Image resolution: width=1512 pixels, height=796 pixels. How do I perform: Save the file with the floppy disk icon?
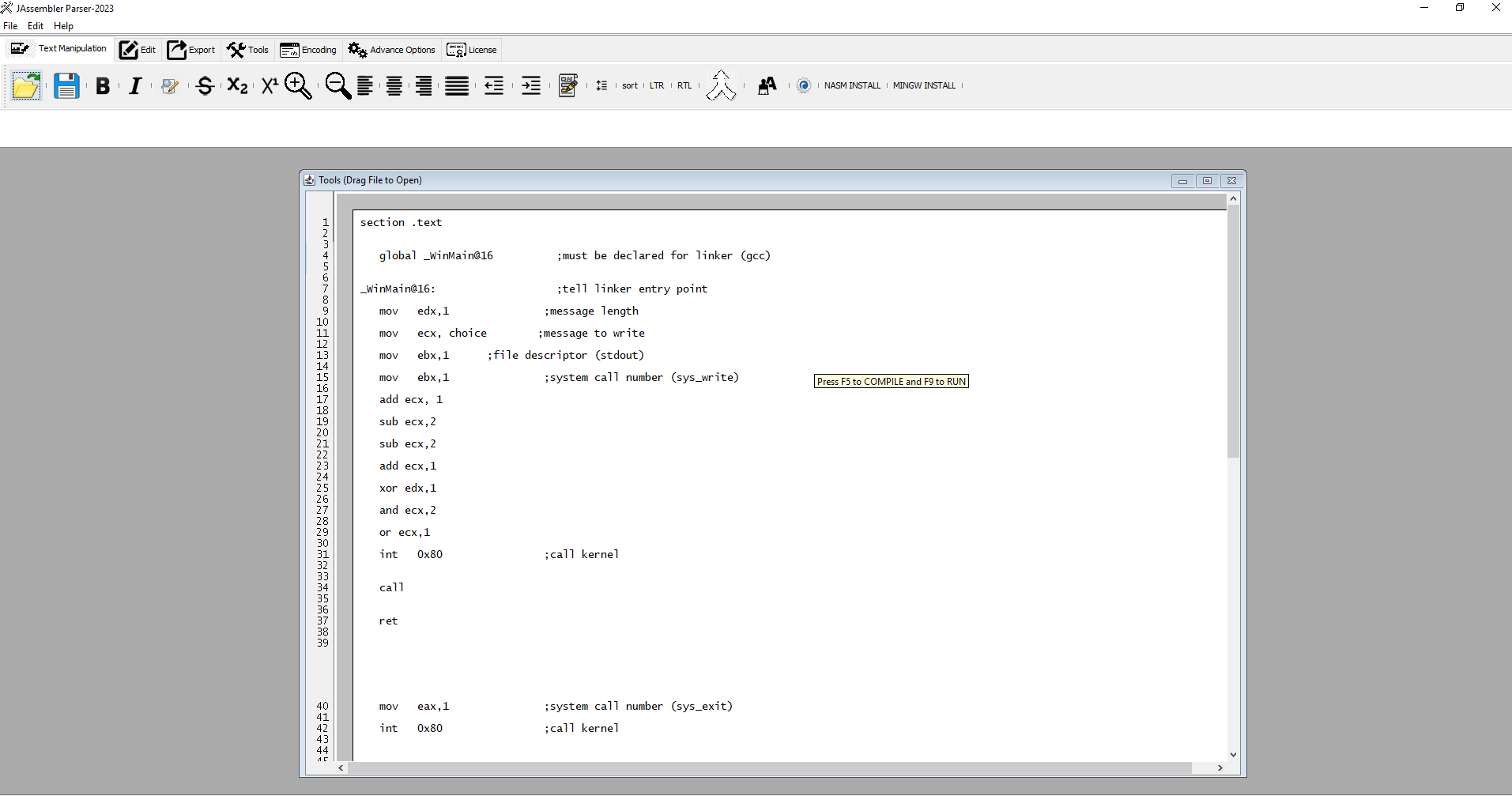66,85
